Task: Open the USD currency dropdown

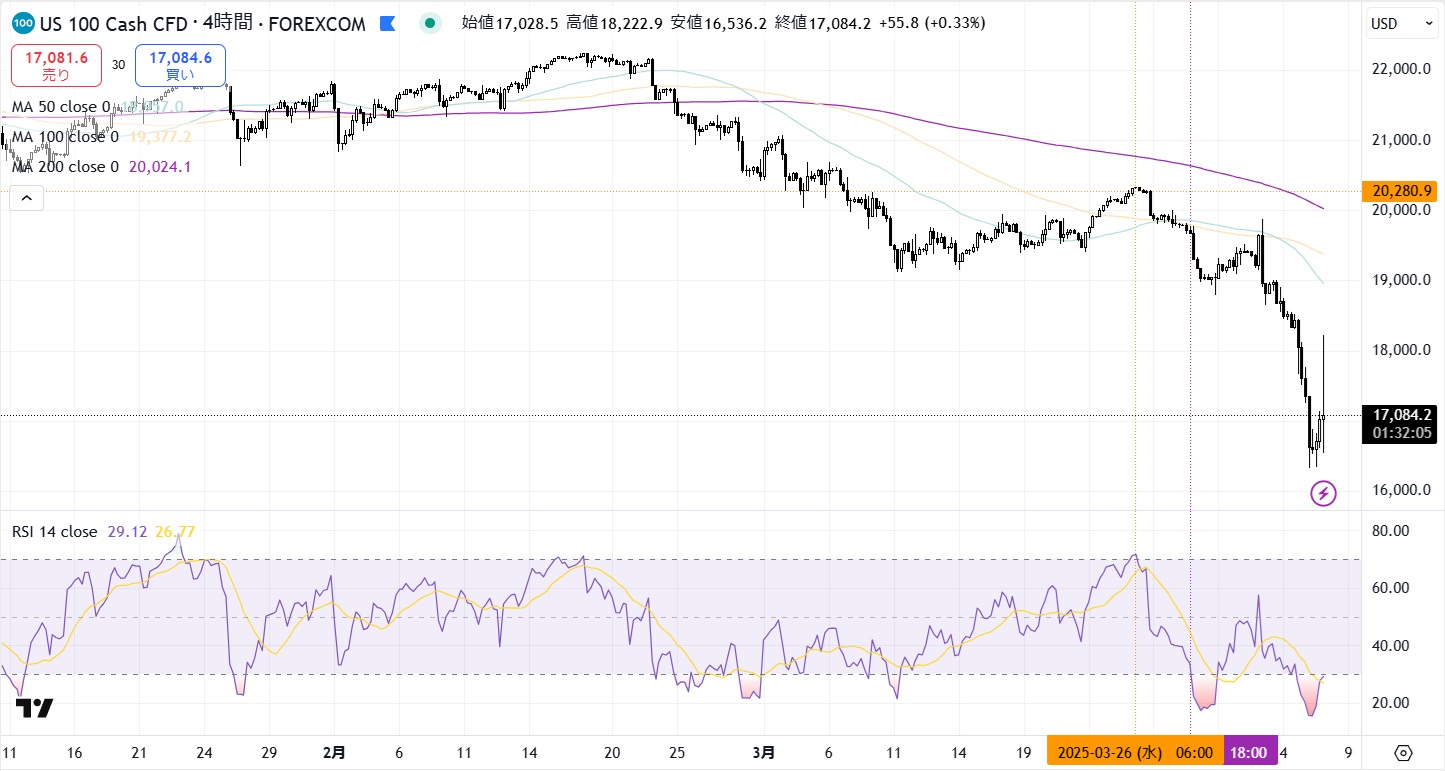Action: (1395, 23)
